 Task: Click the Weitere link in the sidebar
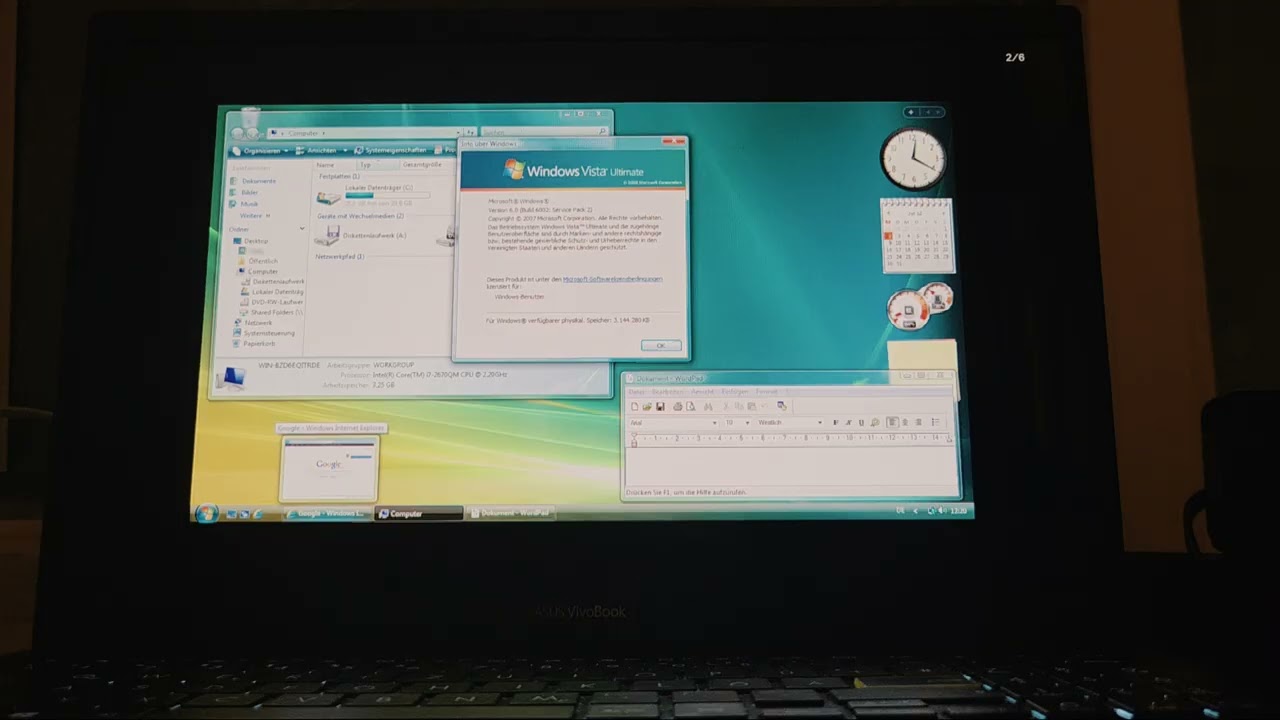click(254, 216)
